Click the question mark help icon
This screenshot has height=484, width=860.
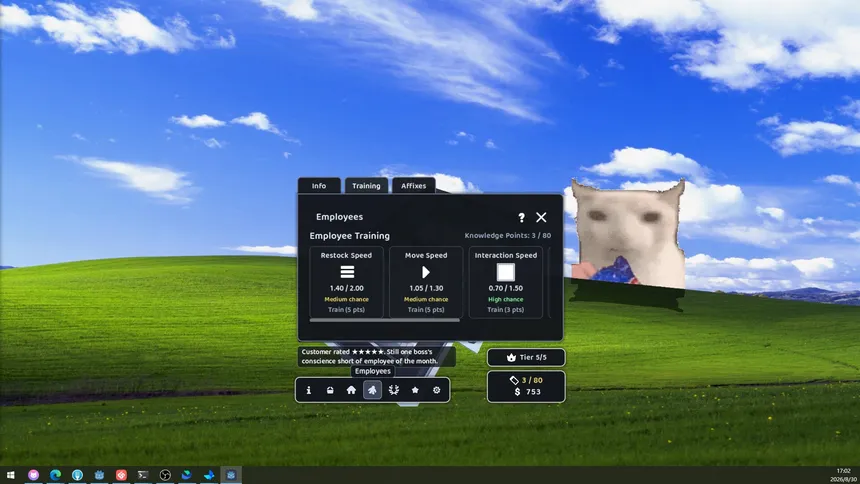pyautogui.click(x=522, y=217)
